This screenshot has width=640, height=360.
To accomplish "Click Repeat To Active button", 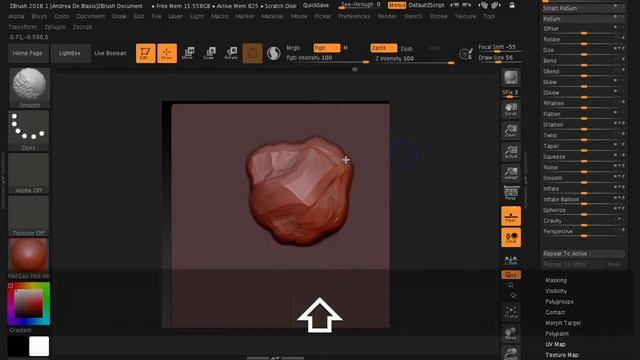I will click(x=583, y=253).
